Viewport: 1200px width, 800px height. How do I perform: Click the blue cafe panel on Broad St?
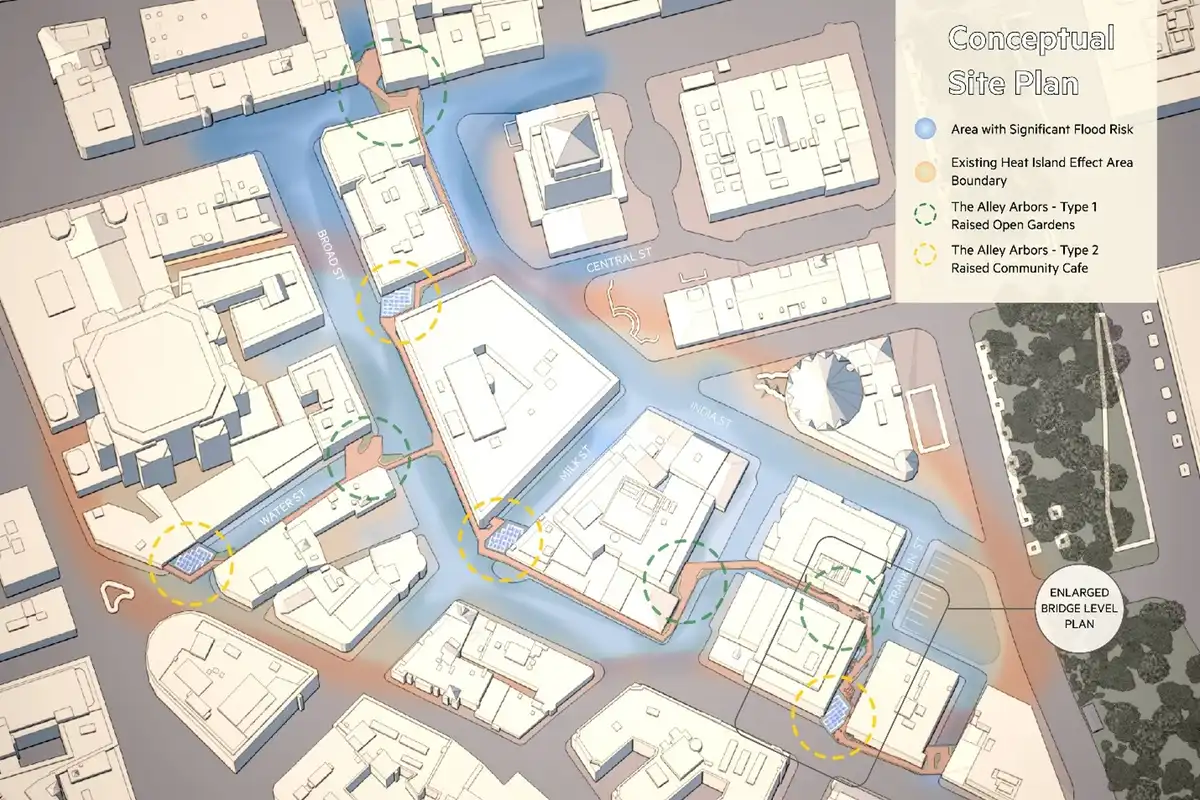[x=395, y=304]
